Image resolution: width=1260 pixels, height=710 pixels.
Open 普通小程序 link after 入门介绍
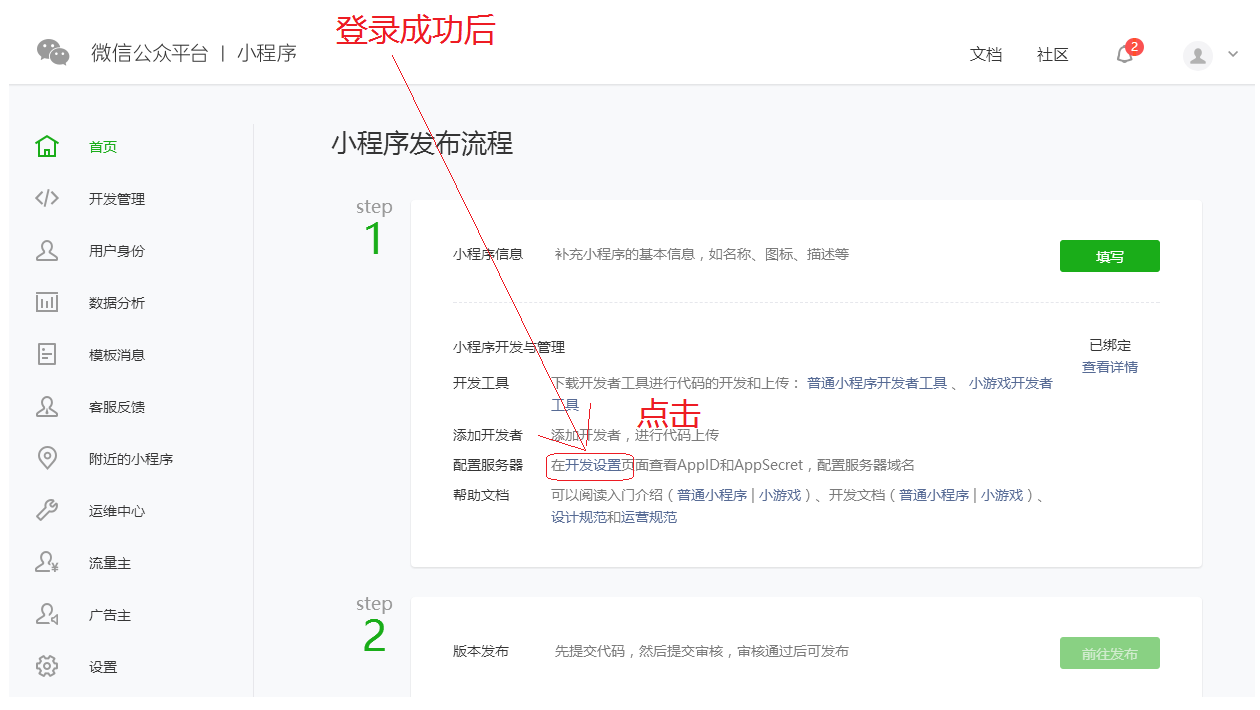[x=712, y=495]
